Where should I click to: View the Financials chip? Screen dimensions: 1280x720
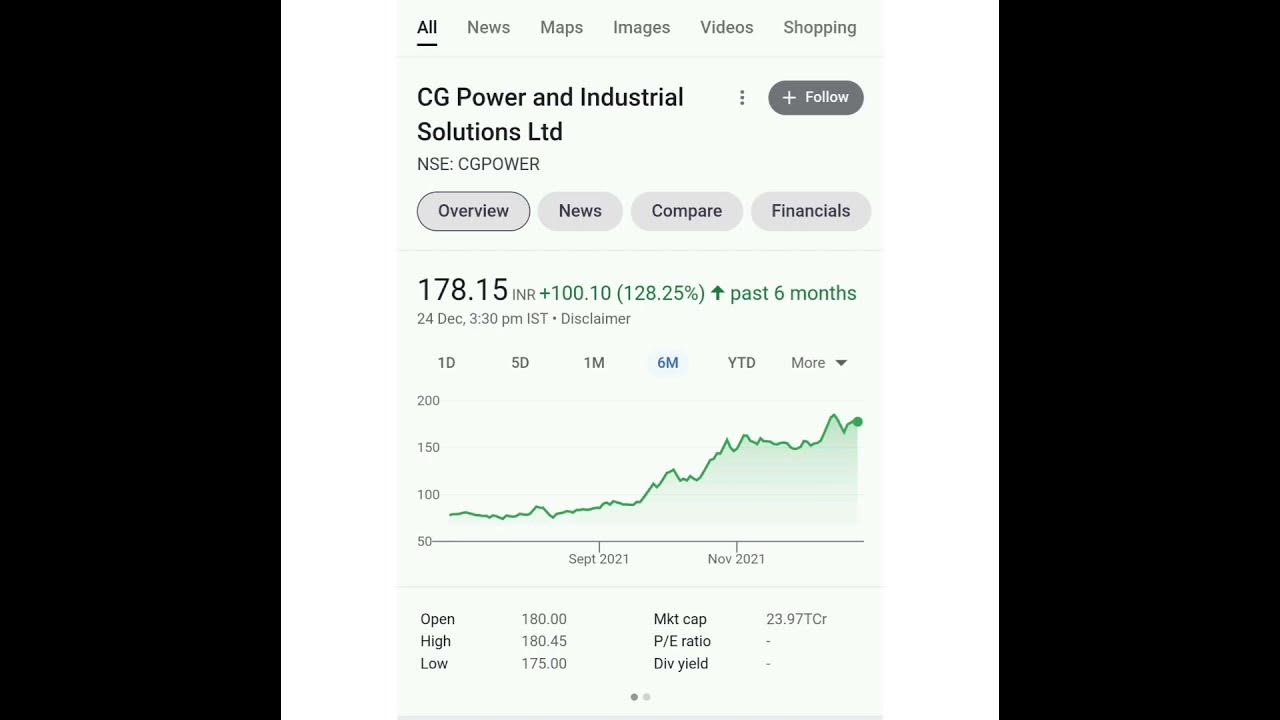pyautogui.click(x=810, y=211)
